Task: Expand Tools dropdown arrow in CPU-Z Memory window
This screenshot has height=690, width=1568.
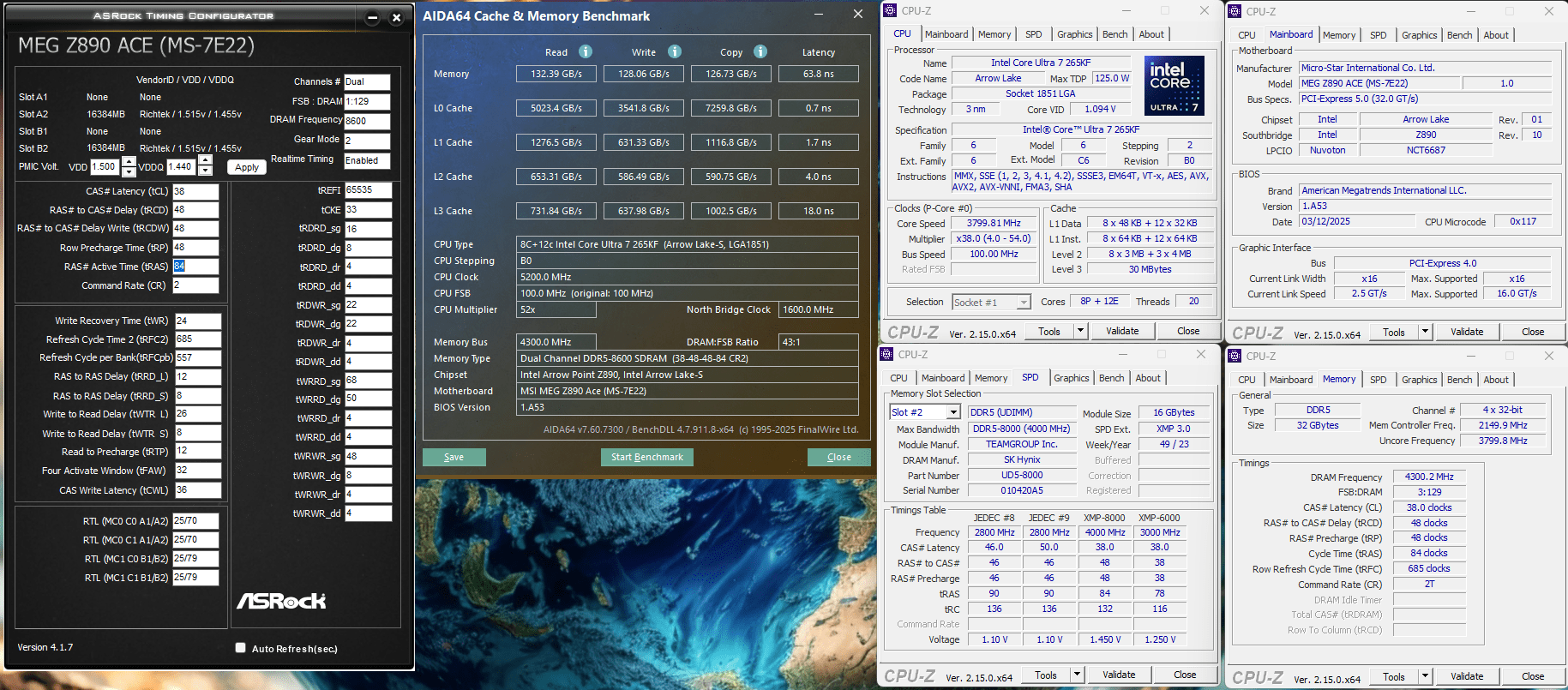Action: click(x=1425, y=676)
